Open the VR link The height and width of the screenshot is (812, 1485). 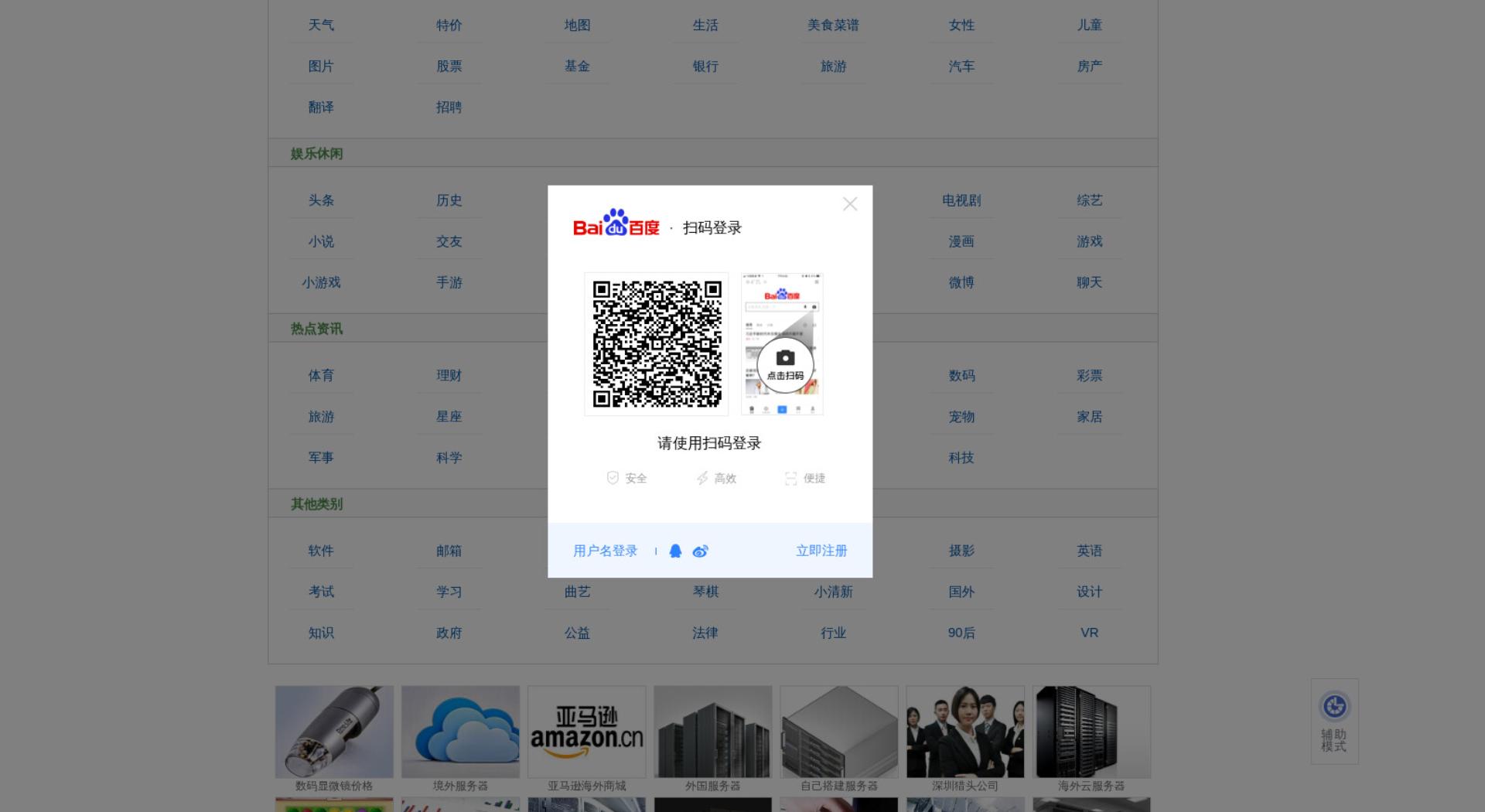[1089, 633]
